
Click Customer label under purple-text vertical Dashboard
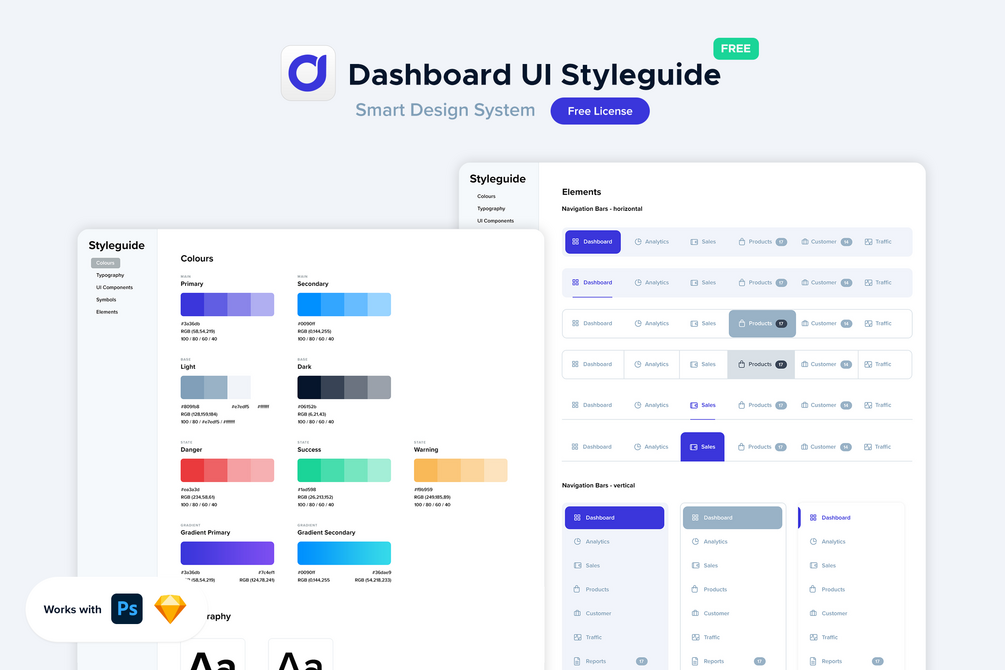coord(835,614)
